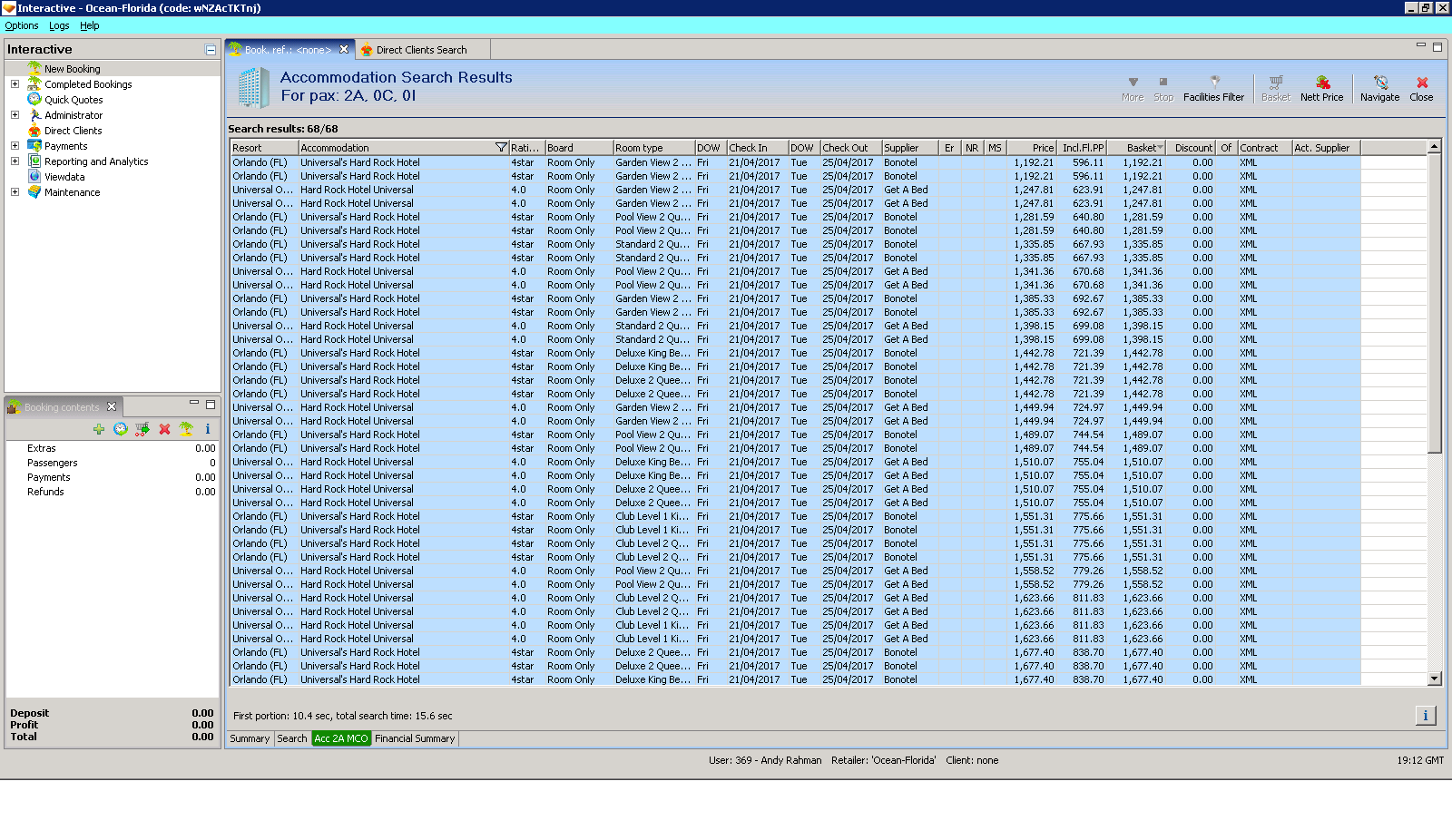Switch to the Direct Clients Search tab

pos(421,50)
